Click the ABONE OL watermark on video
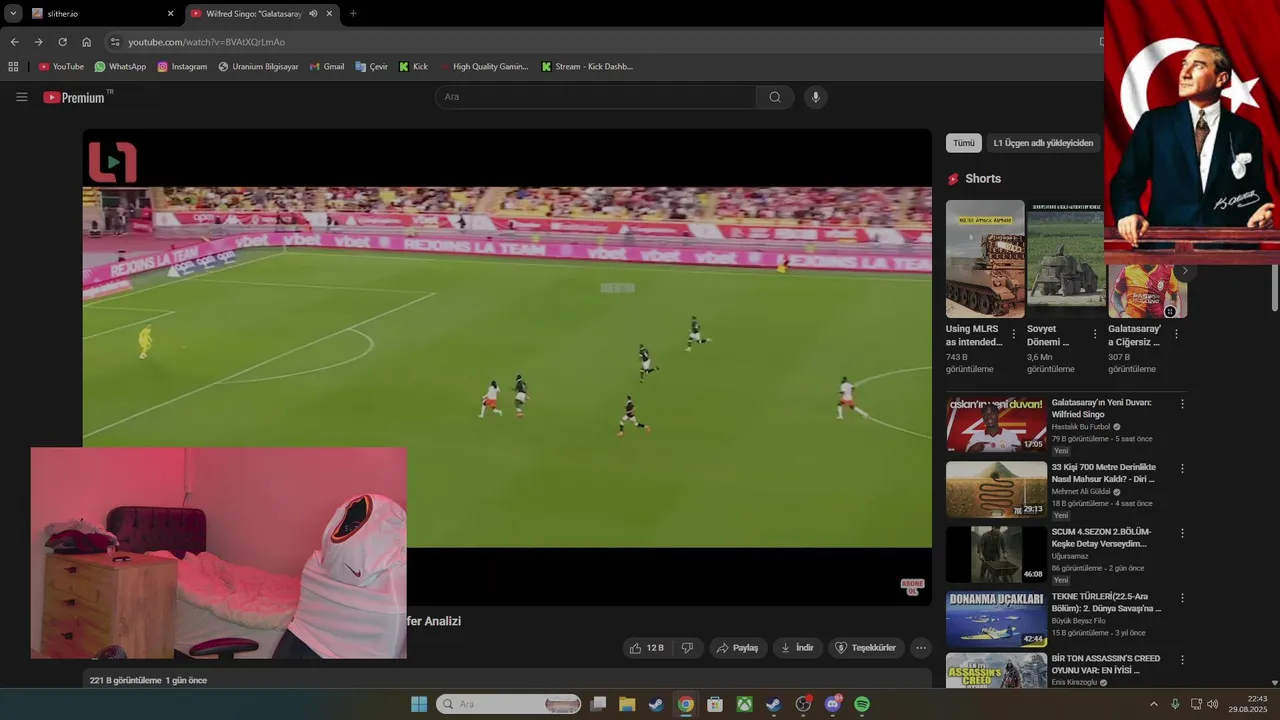Viewport: 1280px width, 720px height. coord(912,587)
